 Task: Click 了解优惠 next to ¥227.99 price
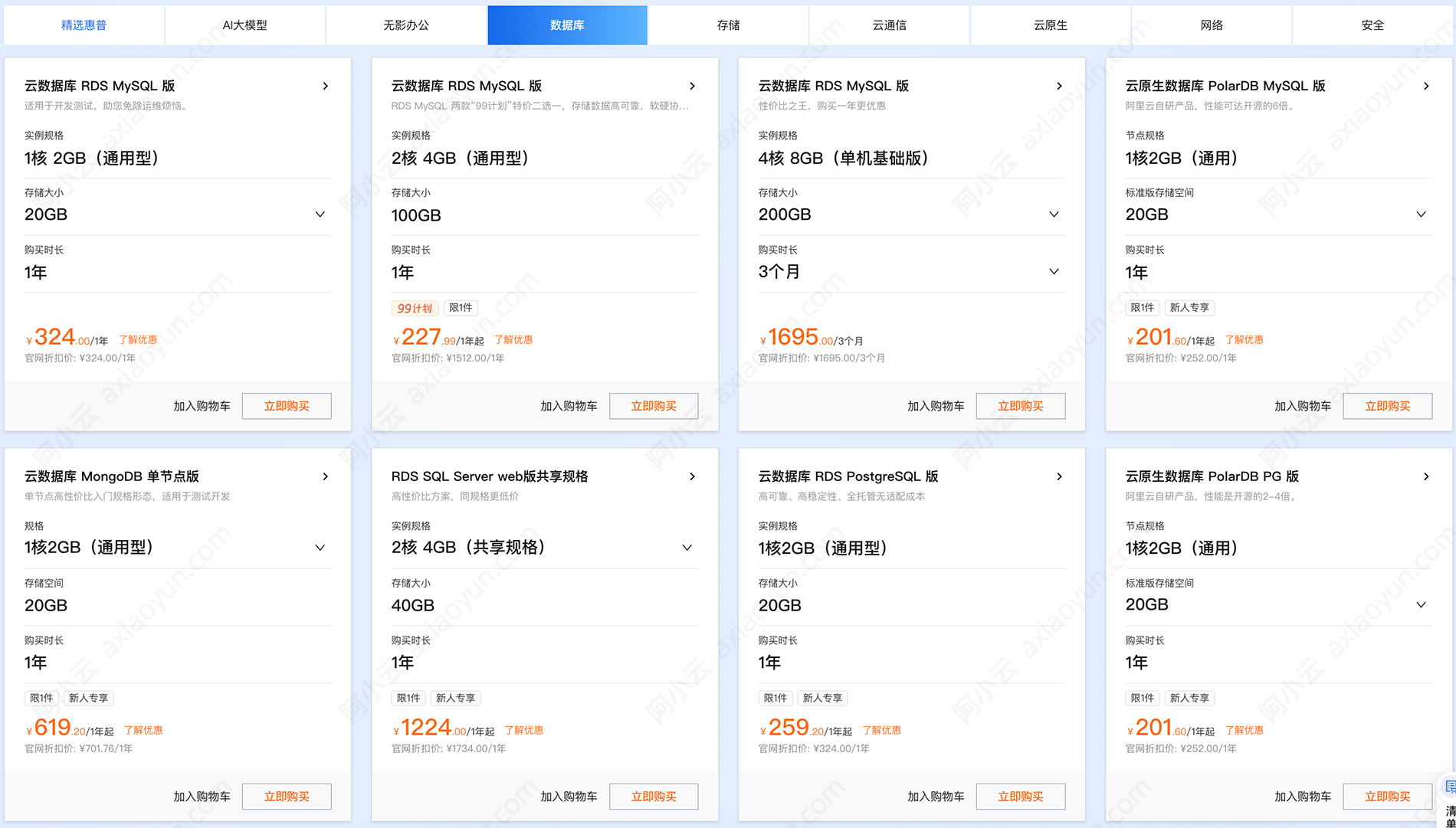pos(513,340)
